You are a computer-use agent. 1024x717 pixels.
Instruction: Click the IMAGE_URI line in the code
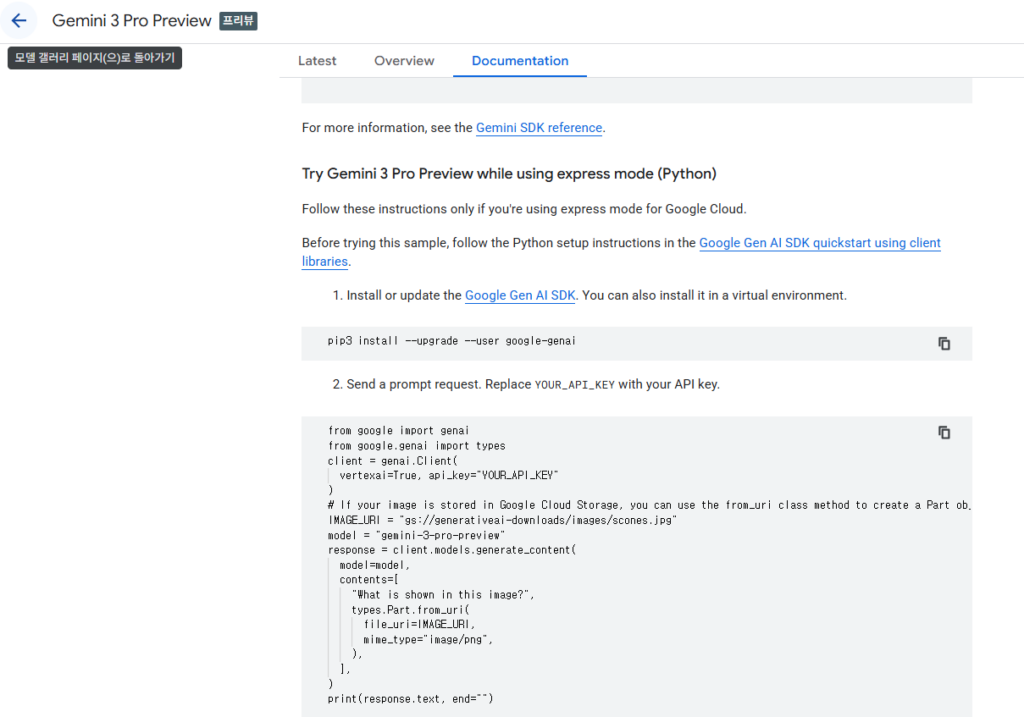tap(502, 521)
